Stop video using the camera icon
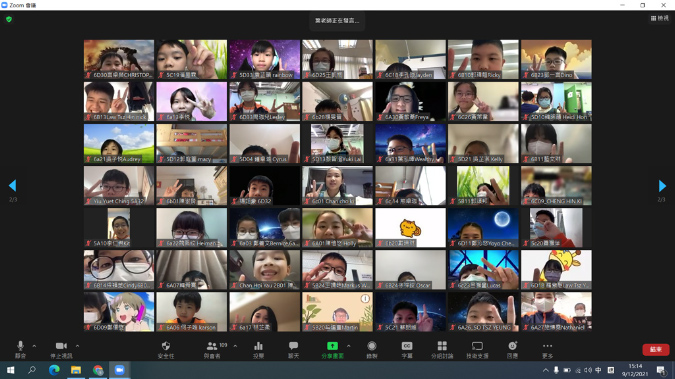Viewport: 675px width, 379px height. tap(61, 349)
